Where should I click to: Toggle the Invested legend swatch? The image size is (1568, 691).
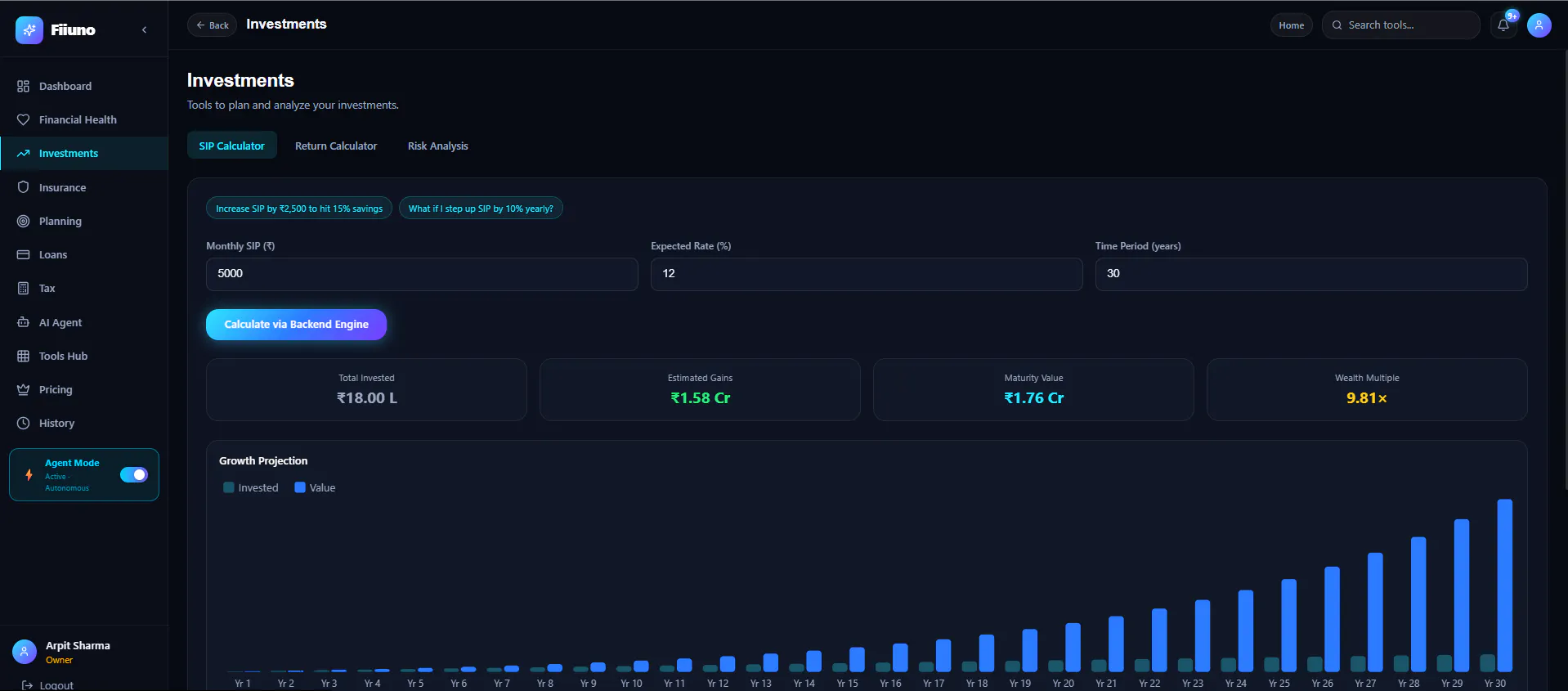point(229,487)
